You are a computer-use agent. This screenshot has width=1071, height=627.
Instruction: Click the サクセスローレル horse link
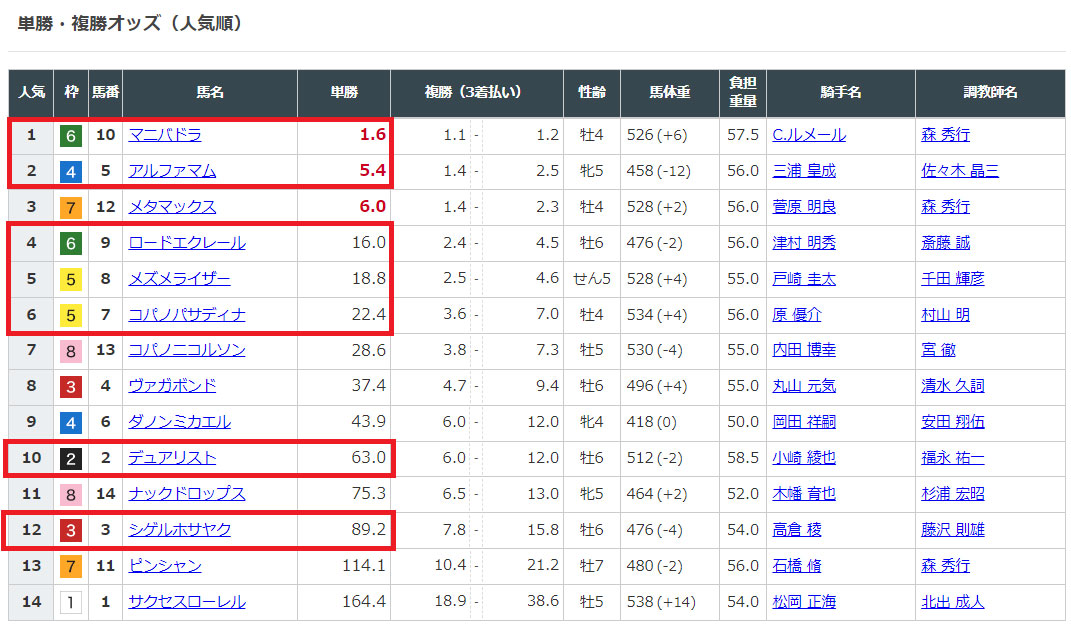tap(186, 602)
